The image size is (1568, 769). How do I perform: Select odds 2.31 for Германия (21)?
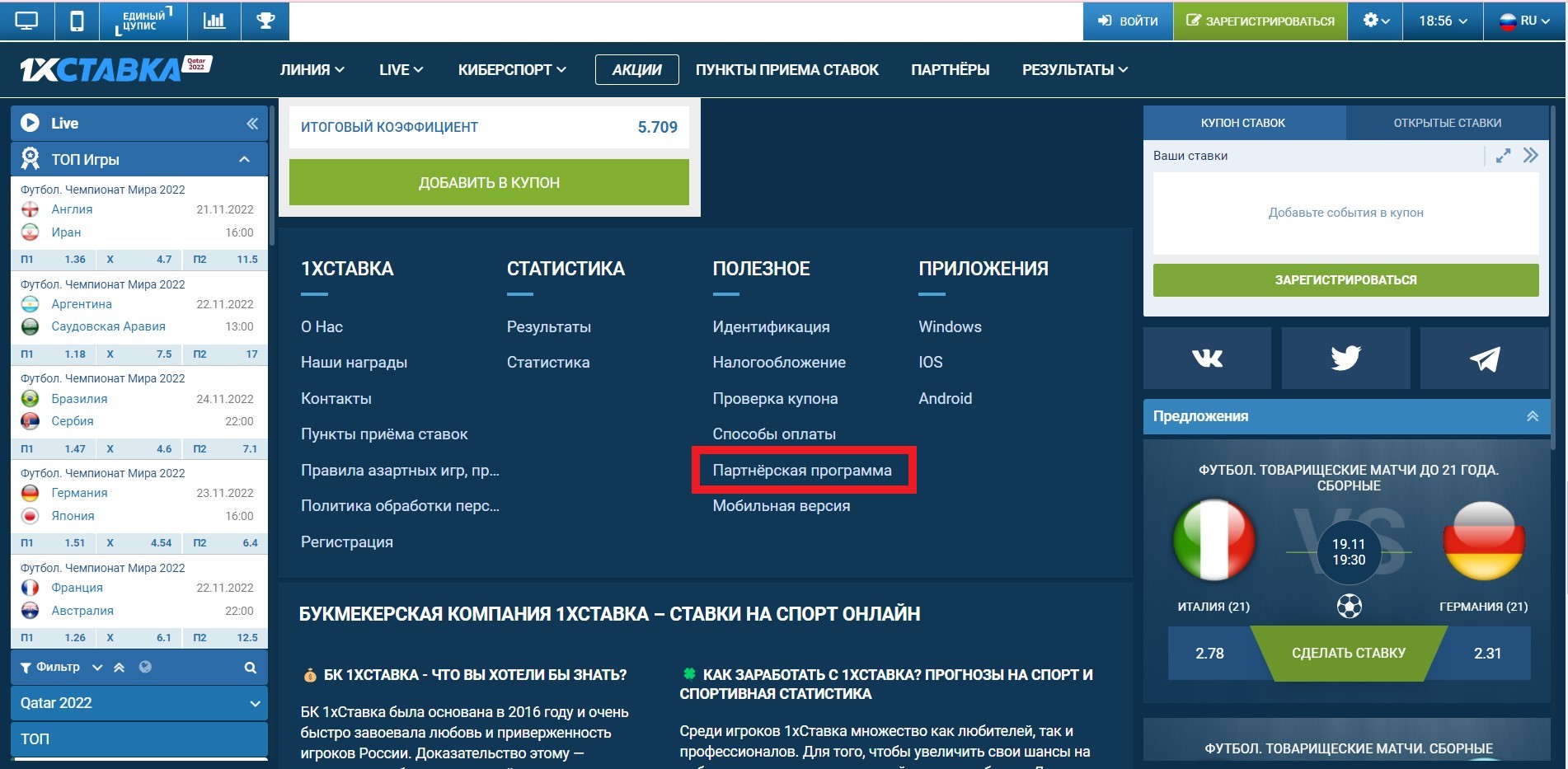[1487, 654]
